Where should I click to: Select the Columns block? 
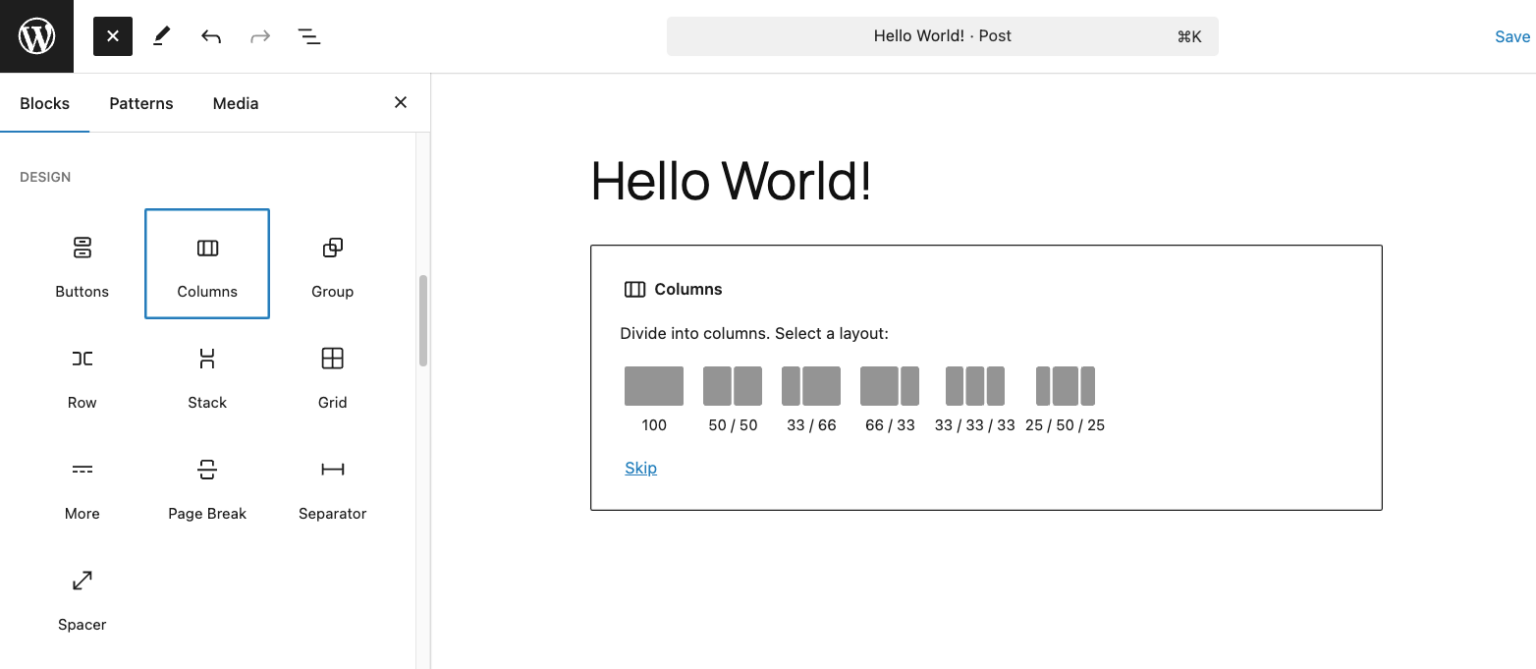[x=207, y=264]
